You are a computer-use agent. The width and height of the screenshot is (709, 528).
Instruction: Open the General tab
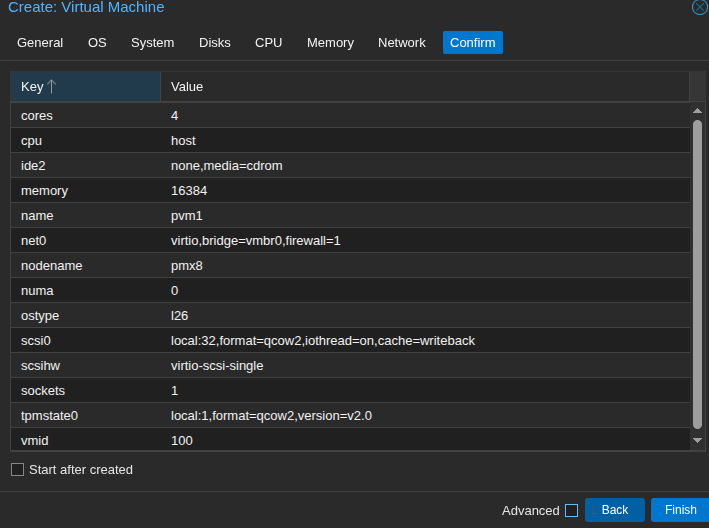(x=40, y=43)
